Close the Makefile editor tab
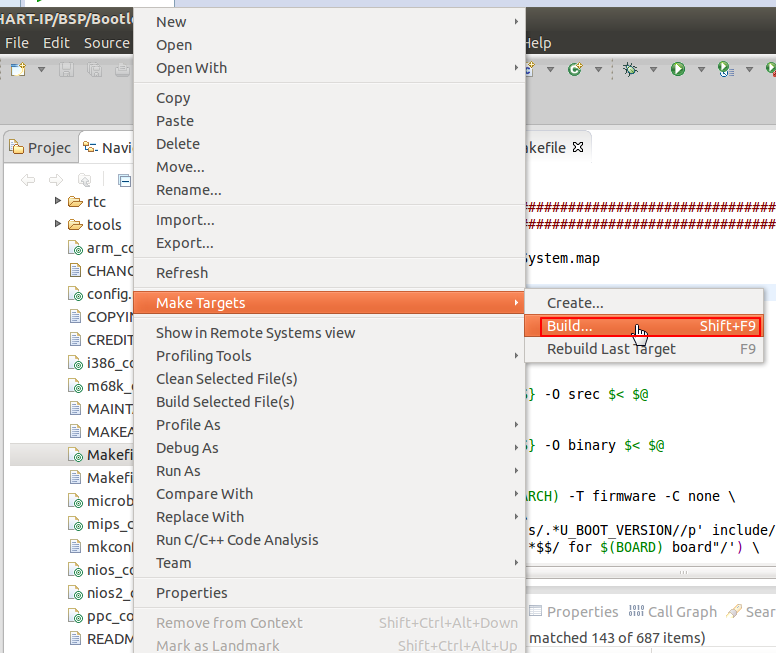This screenshot has height=653, width=776. (x=578, y=147)
